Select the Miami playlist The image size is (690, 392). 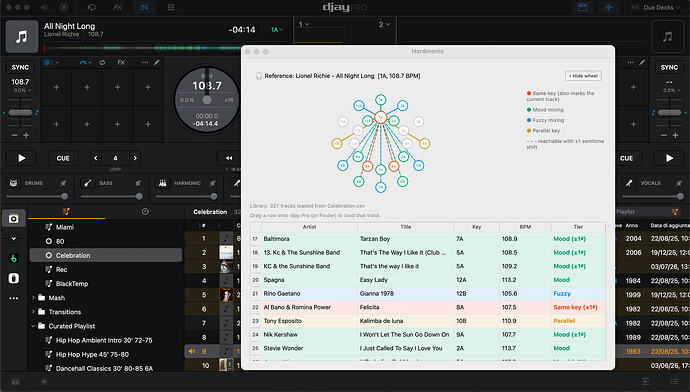[x=65, y=227]
